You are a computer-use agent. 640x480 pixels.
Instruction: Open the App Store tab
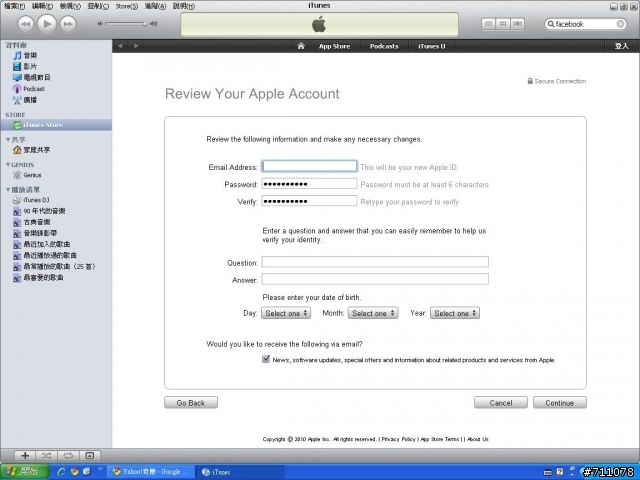[334, 46]
